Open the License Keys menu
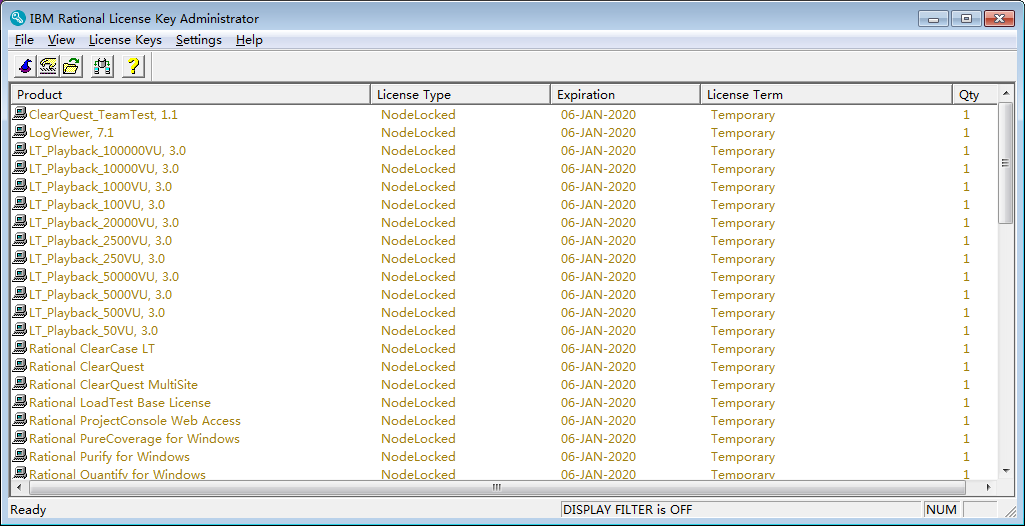This screenshot has width=1025, height=526. point(125,40)
